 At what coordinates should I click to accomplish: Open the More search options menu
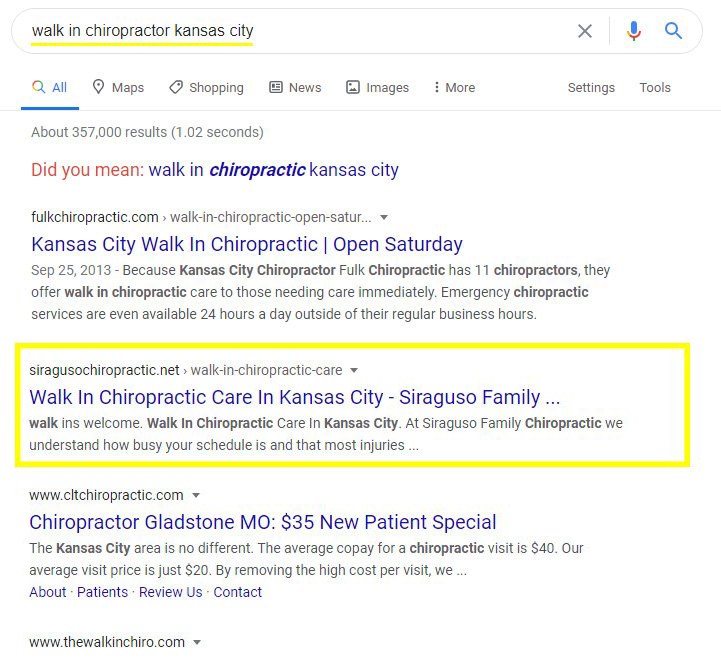(x=454, y=87)
